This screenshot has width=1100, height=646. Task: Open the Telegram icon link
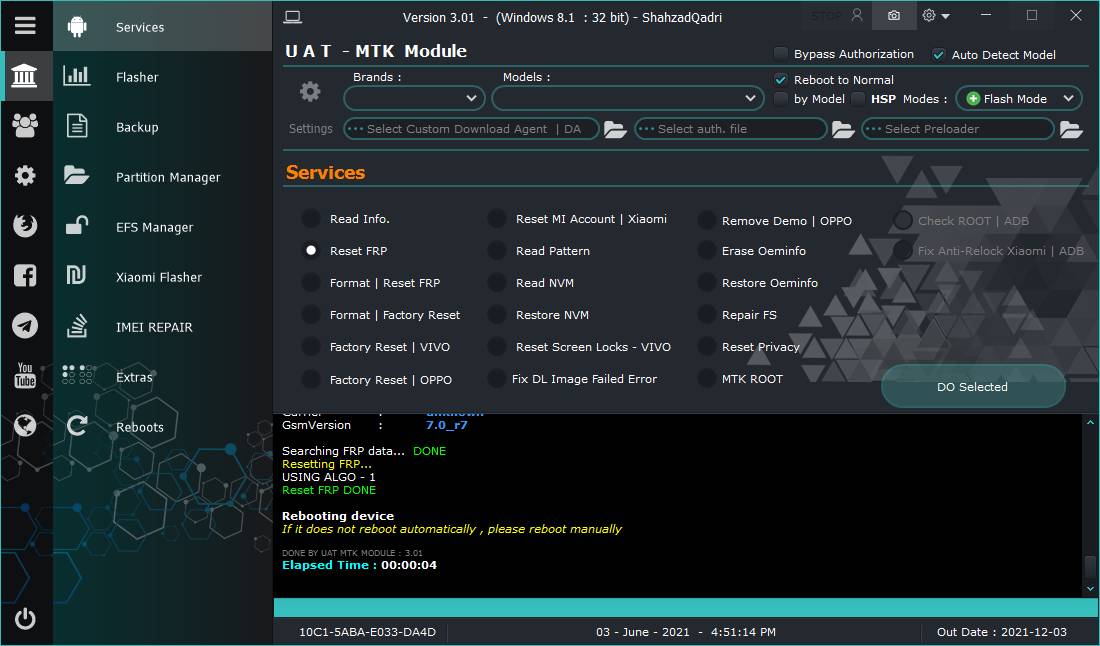pyautogui.click(x=25, y=326)
